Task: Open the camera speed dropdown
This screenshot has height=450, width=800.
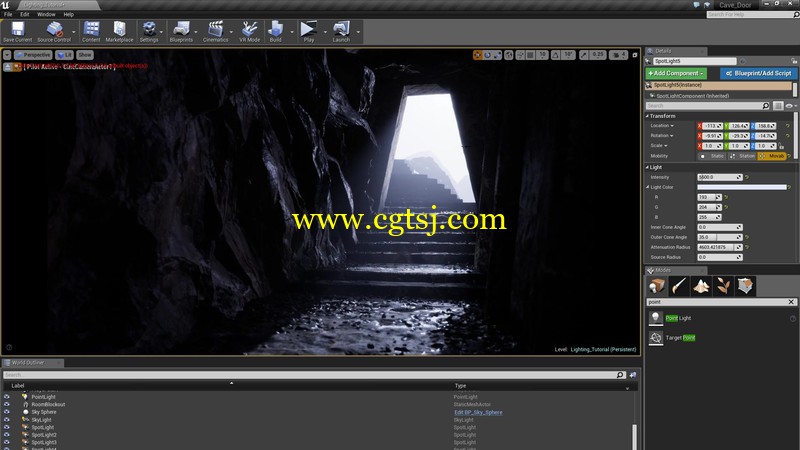Action: [x=618, y=55]
